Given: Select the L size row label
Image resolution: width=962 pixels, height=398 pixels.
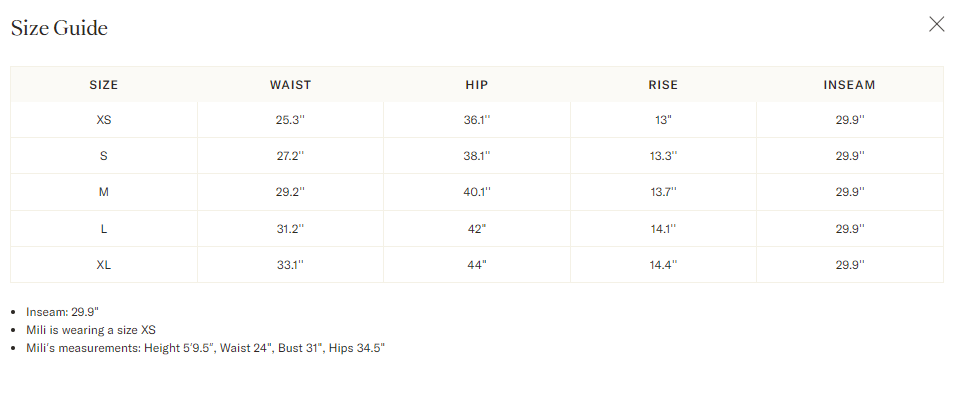Looking at the screenshot, I should (104, 229).
